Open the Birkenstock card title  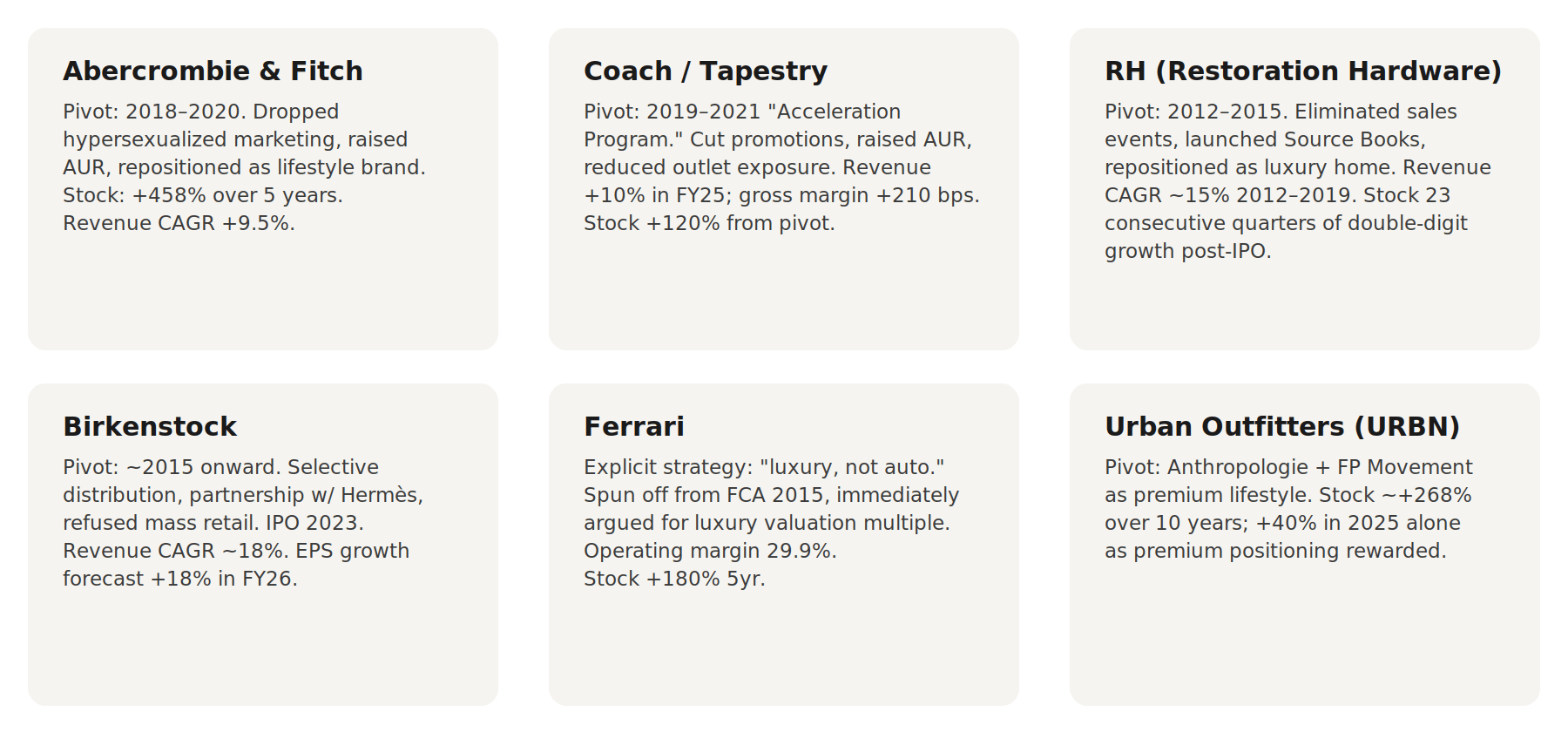pos(150,426)
